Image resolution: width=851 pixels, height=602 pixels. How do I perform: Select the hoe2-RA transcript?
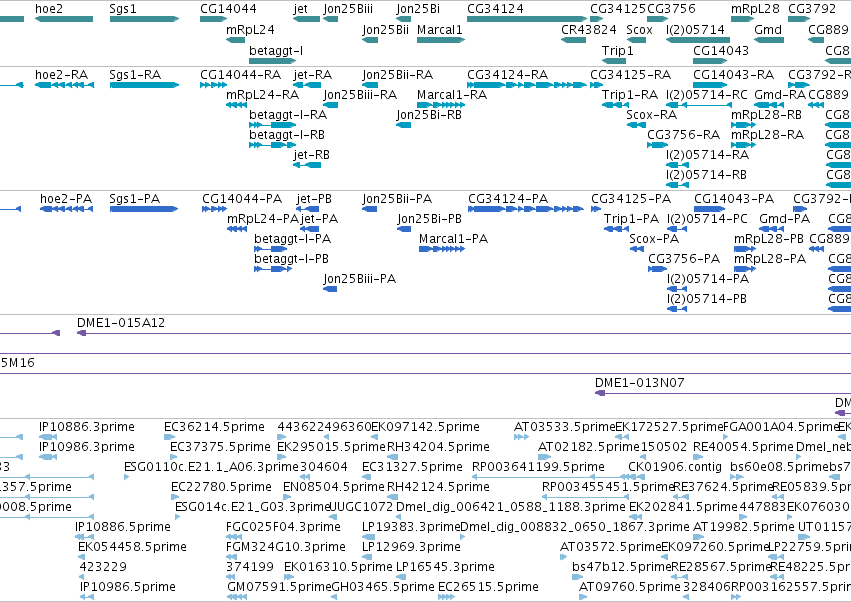pyautogui.click(x=64, y=85)
